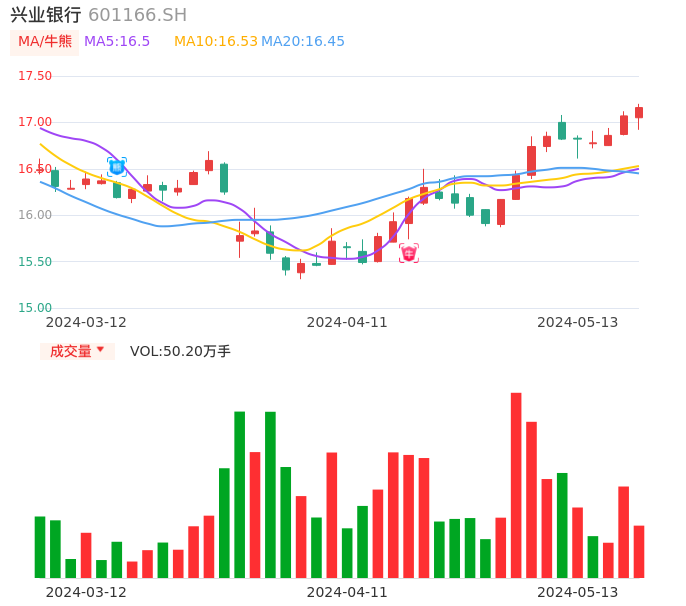Click the 2024-03-12 date label under volume chart

pyautogui.click(x=86, y=592)
